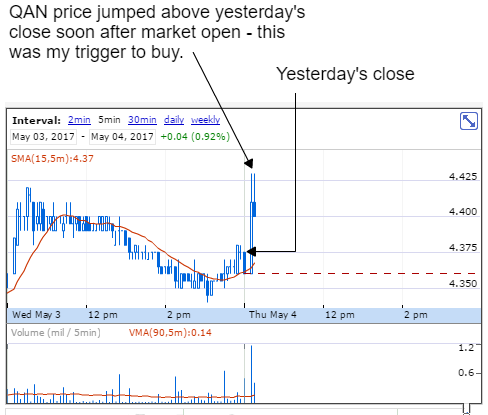The image size is (488, 415).
Task: Switch to the 30min interval
Action: tap(142, 120)
